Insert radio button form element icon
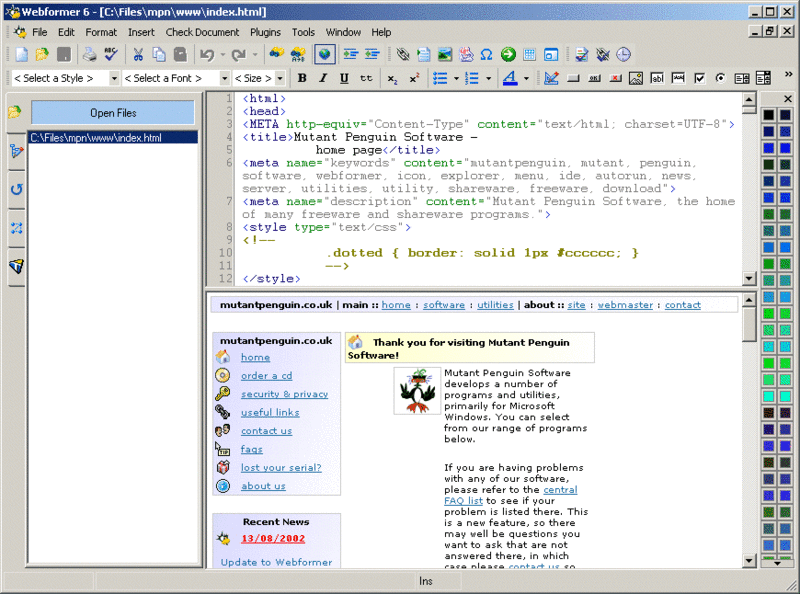The image size is (800, 594). [720, 78]
